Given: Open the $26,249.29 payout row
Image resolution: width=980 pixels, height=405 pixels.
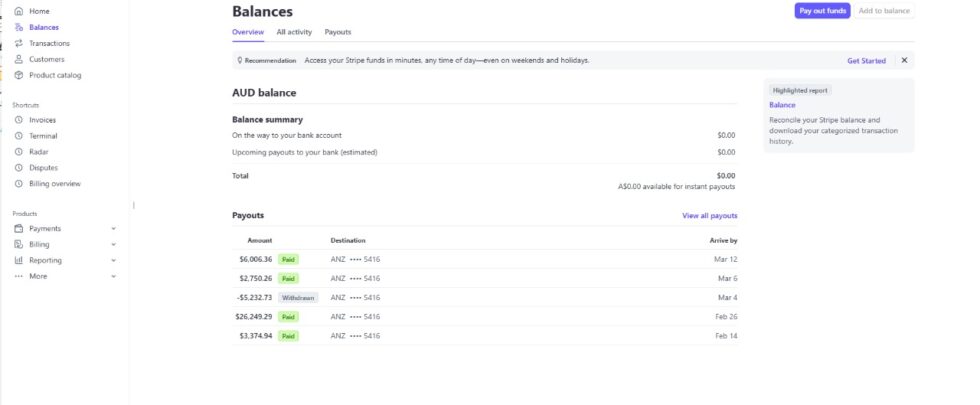Looking at the screenshot, I should 484,317.
